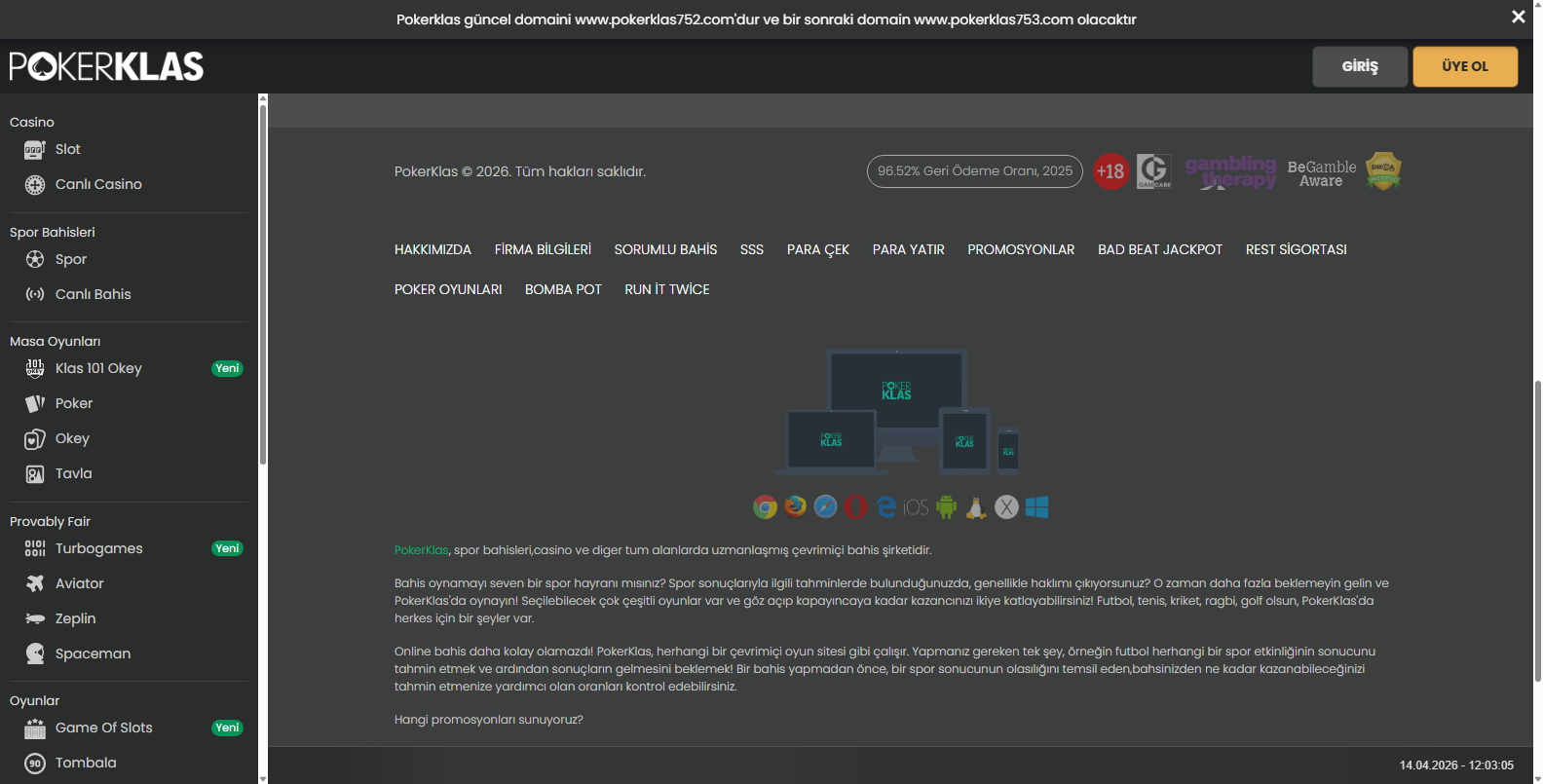Image resolution: width=1543 pixels, height=784 pixels.
Task: Click the ÜYE OL signup button
Action: pyautogui.click(x=1465, y=66)
